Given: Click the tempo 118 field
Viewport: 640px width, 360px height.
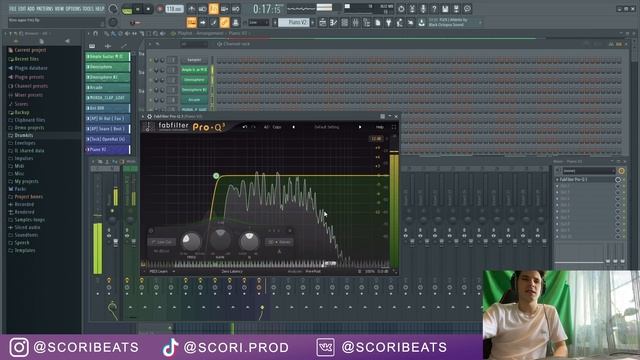Looking at the screenshot, I should pyautogui.click(x=174, y=9).
